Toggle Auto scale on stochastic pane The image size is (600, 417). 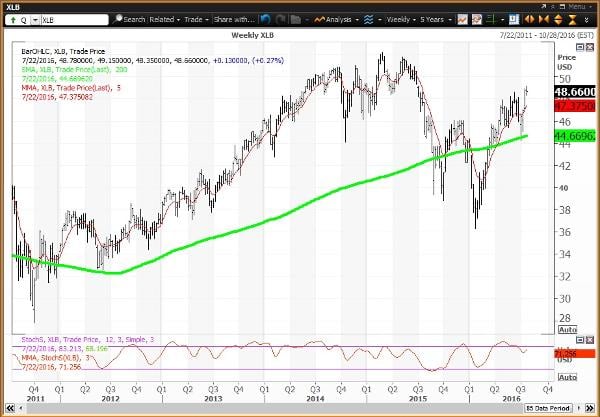(567, 377)
